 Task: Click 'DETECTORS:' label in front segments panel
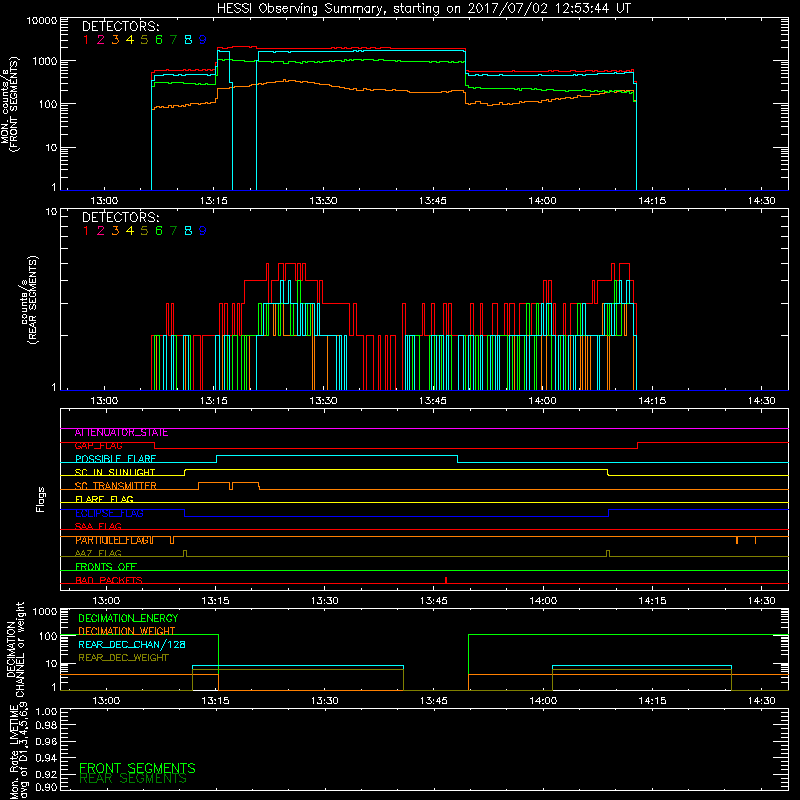tap(120, 27)
